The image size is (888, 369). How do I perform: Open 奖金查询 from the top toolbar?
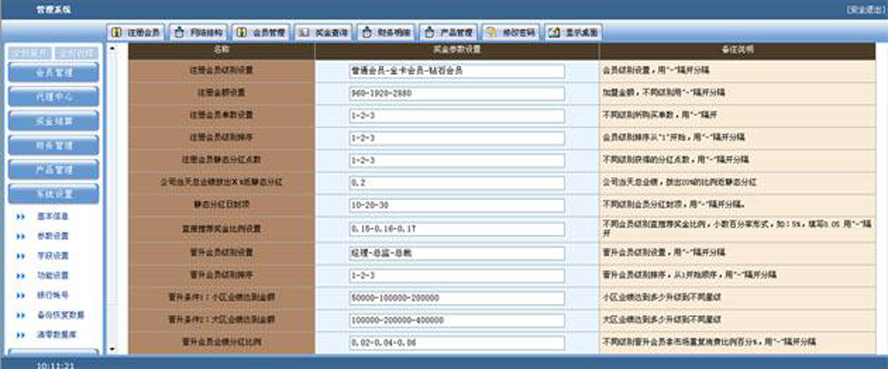323,32
